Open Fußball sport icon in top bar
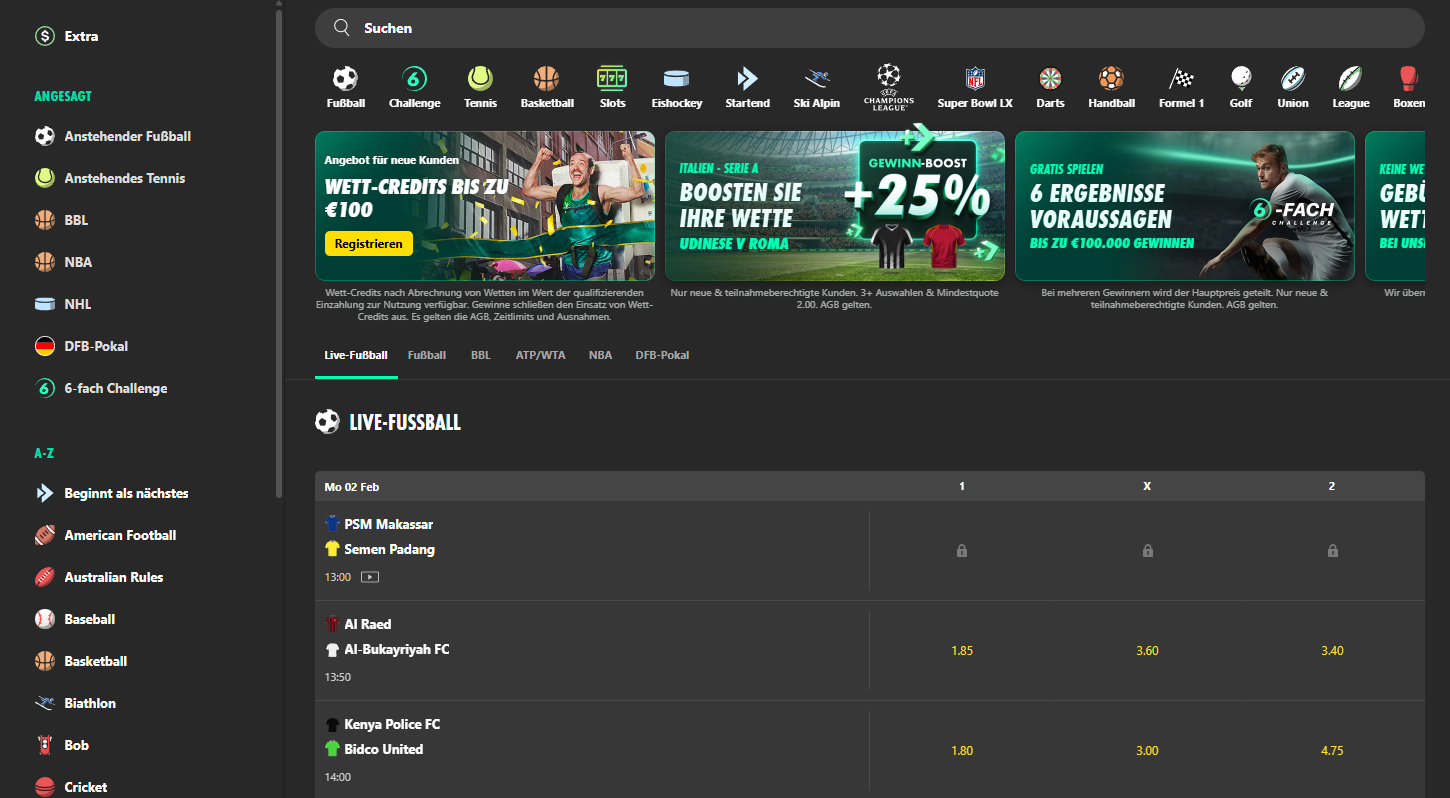 (x=345, y=78)
